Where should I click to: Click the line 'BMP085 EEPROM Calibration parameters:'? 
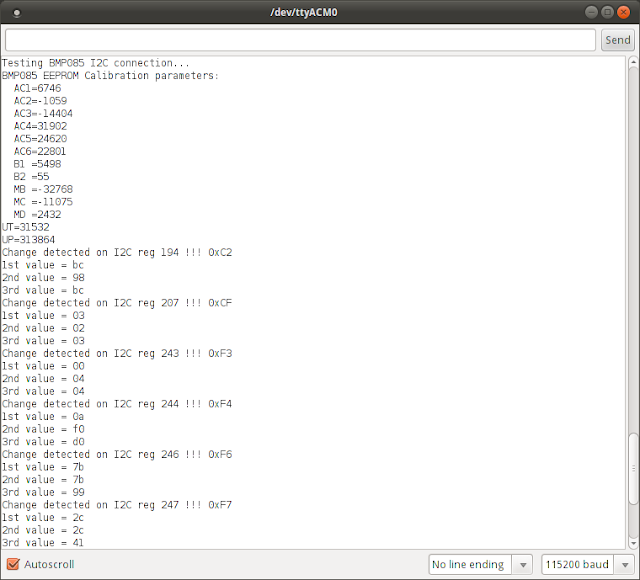click(x=110, y=76)
